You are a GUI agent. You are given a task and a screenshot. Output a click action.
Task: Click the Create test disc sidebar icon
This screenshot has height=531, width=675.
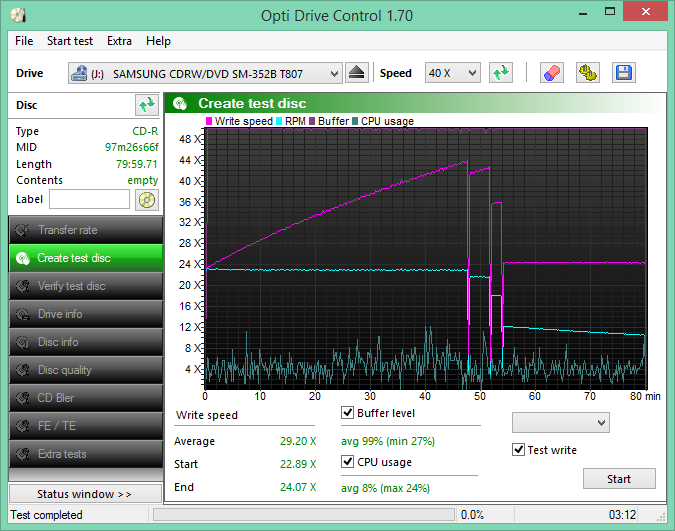point(22,258)
